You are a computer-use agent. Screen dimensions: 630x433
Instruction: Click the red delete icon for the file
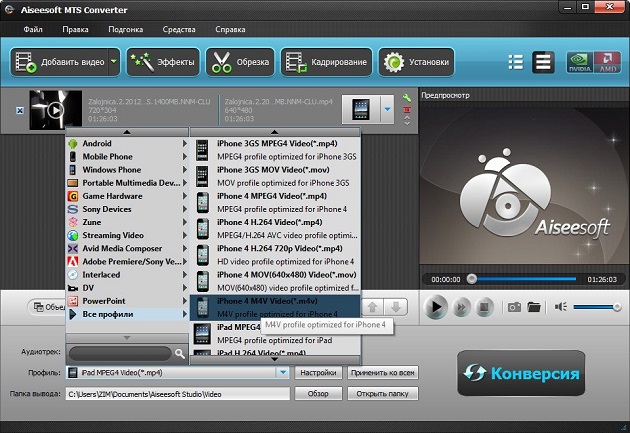click(x=407, y=109)
